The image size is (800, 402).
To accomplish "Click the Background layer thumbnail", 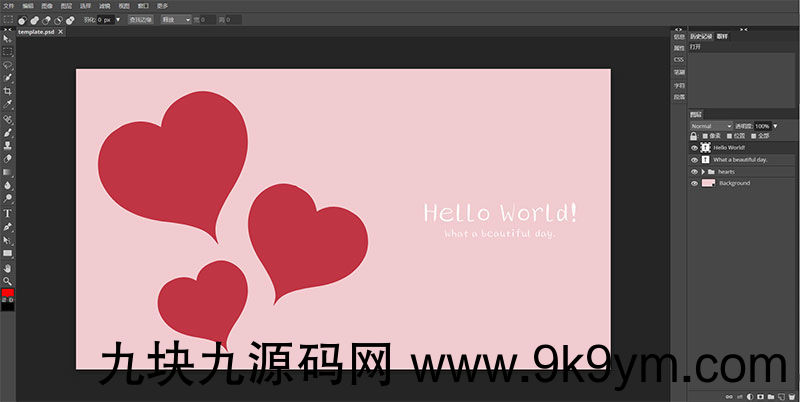I will 708,183.
